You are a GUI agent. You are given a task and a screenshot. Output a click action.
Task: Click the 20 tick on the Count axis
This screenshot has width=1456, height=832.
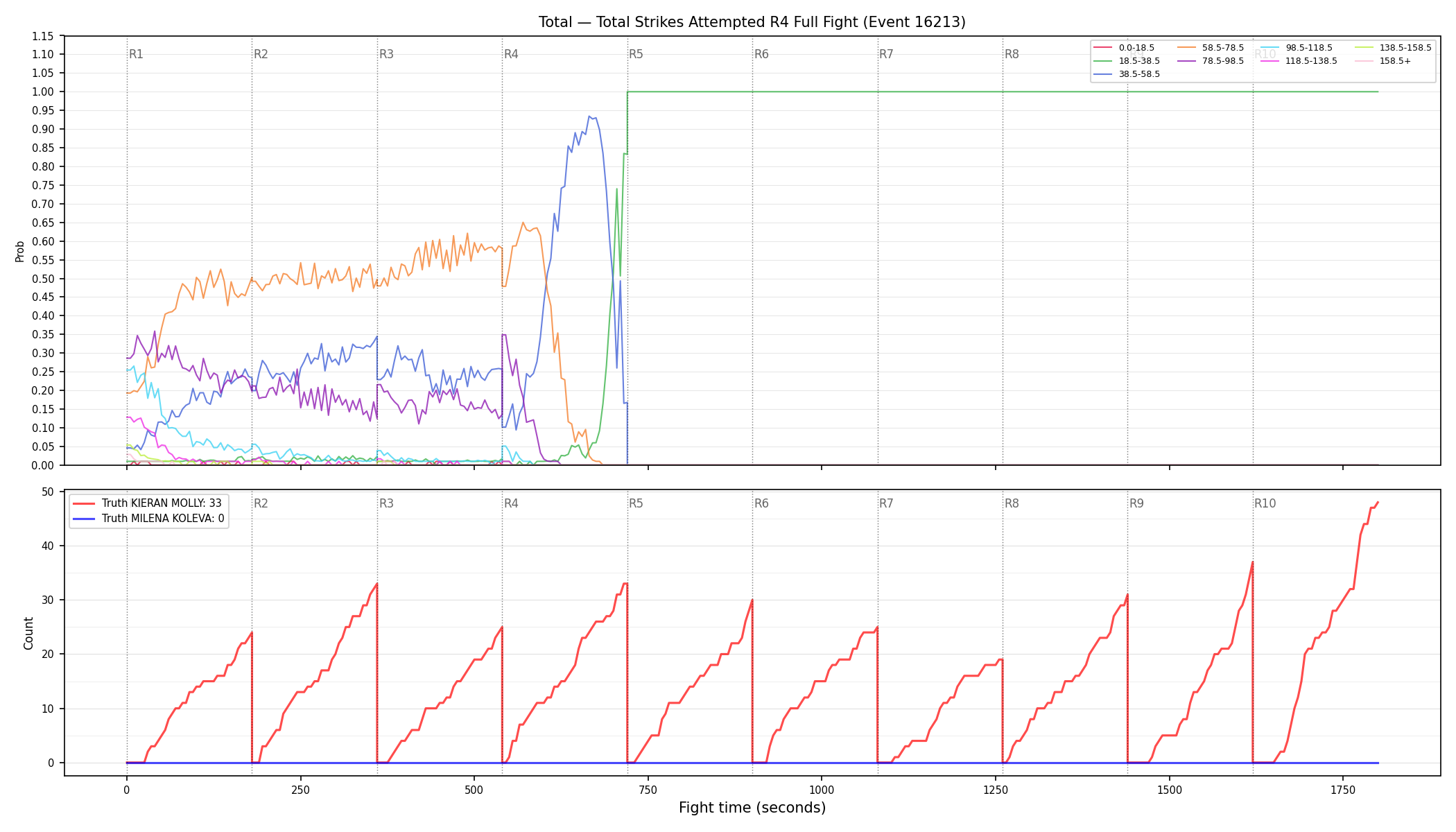[x=48, y=654]
